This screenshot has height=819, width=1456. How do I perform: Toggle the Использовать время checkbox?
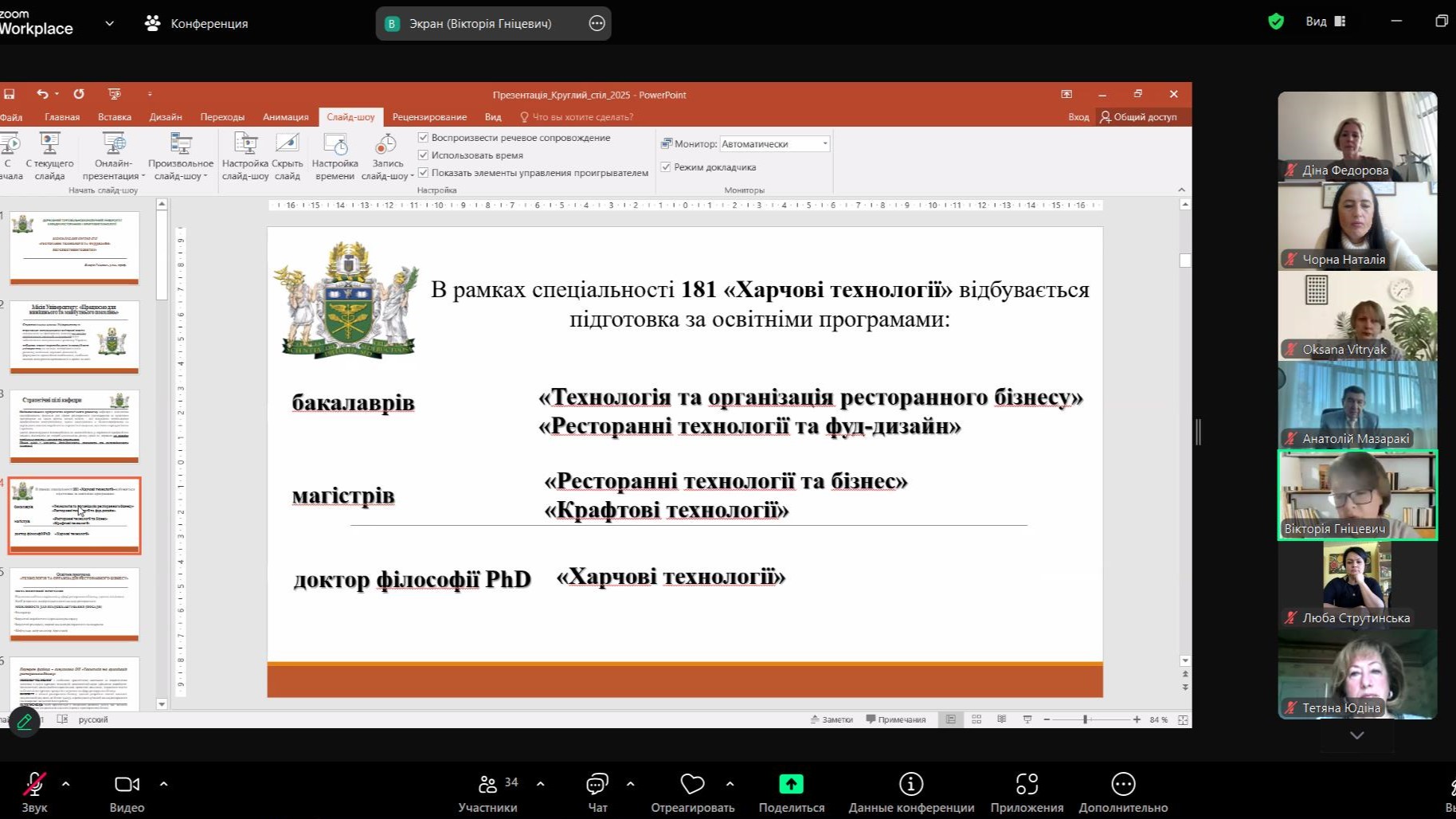click(x=424, y=155)
